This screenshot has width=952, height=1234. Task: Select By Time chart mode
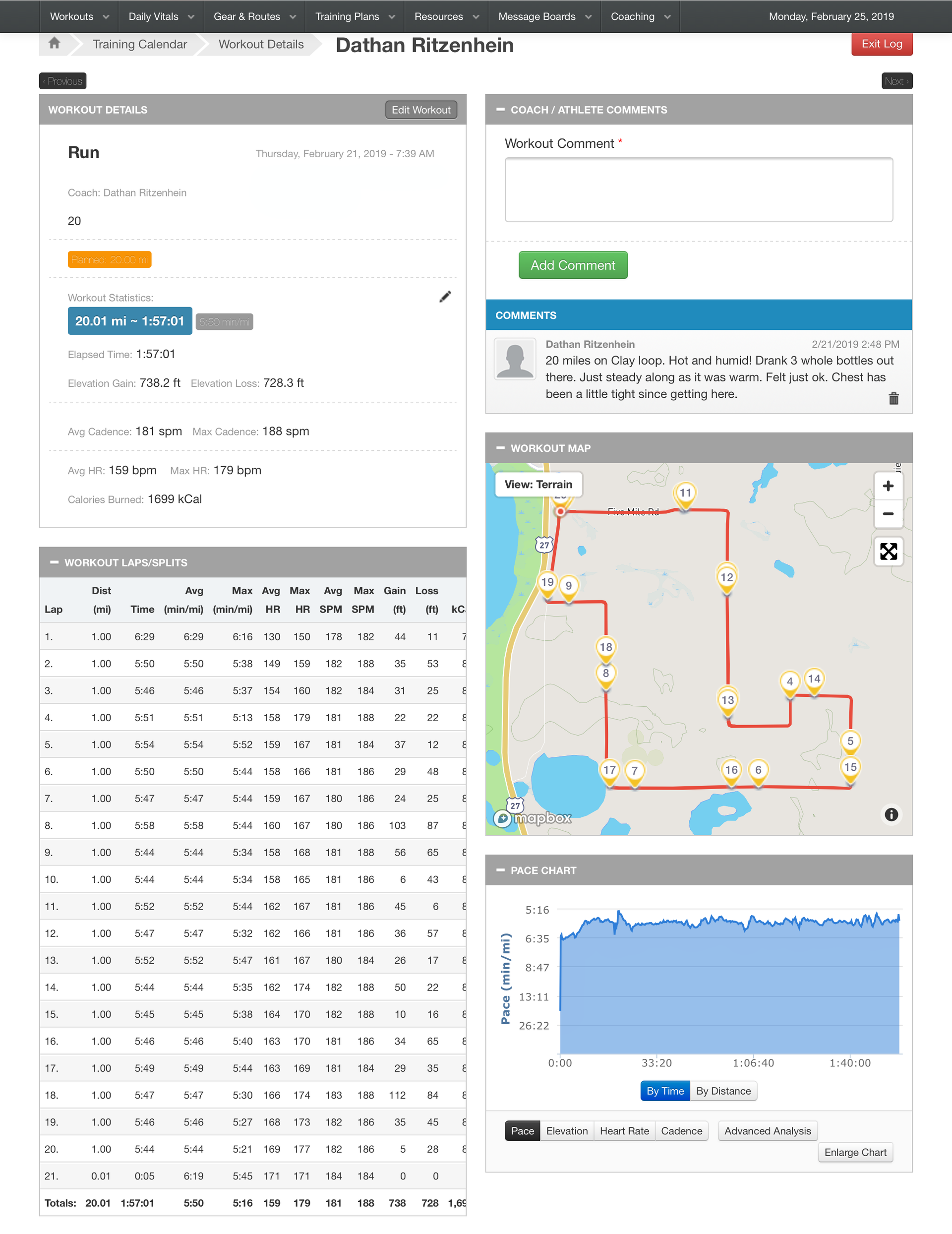click(664, 1091)
